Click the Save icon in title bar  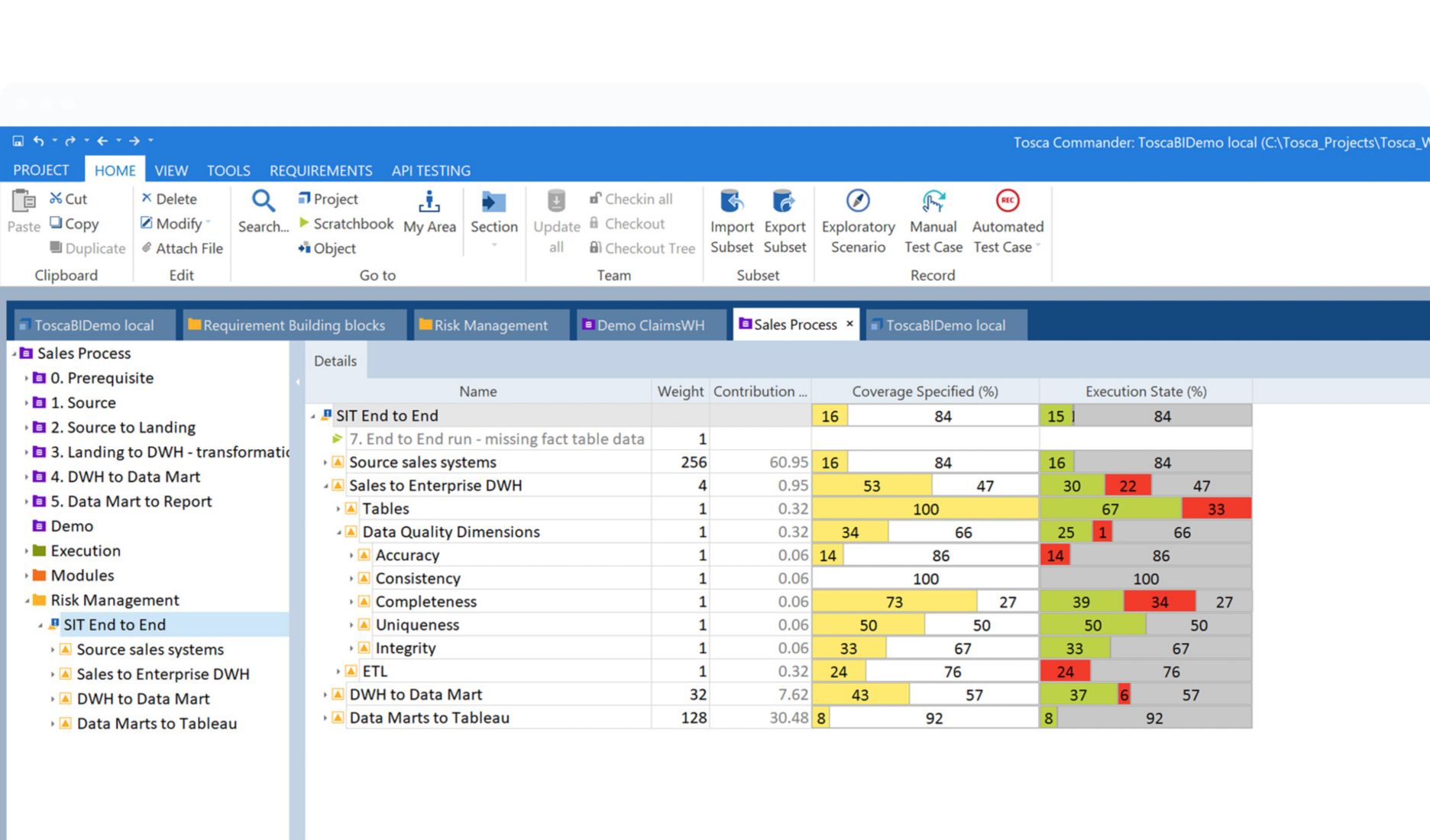click(18, 141)
